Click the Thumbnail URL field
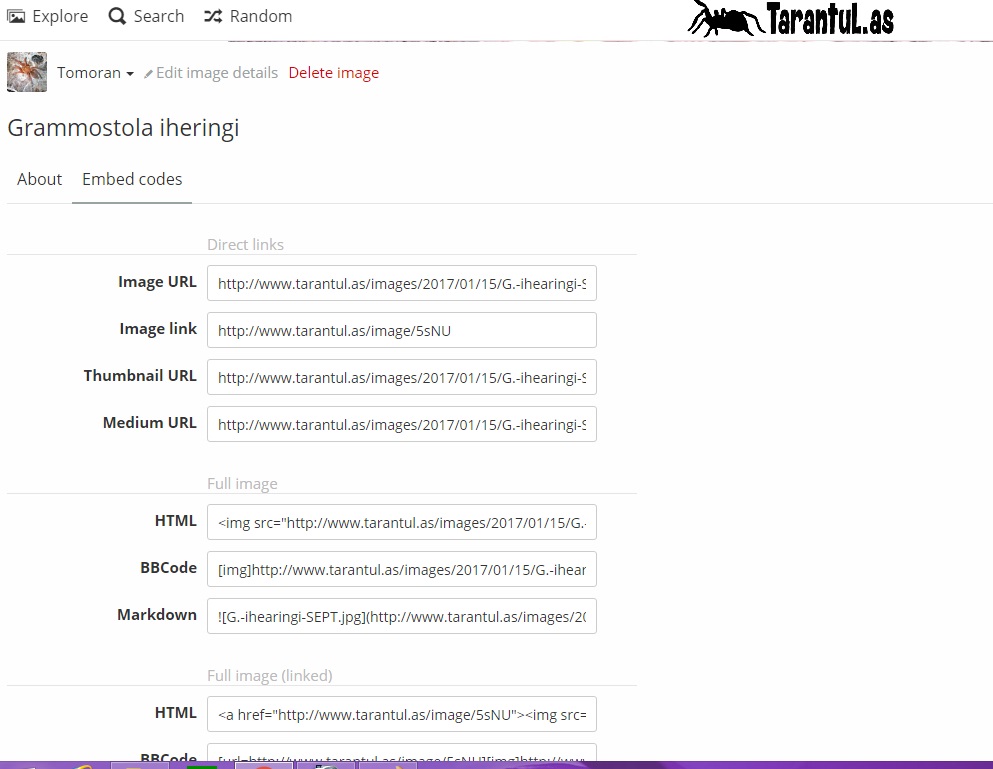 coord(401,377)
